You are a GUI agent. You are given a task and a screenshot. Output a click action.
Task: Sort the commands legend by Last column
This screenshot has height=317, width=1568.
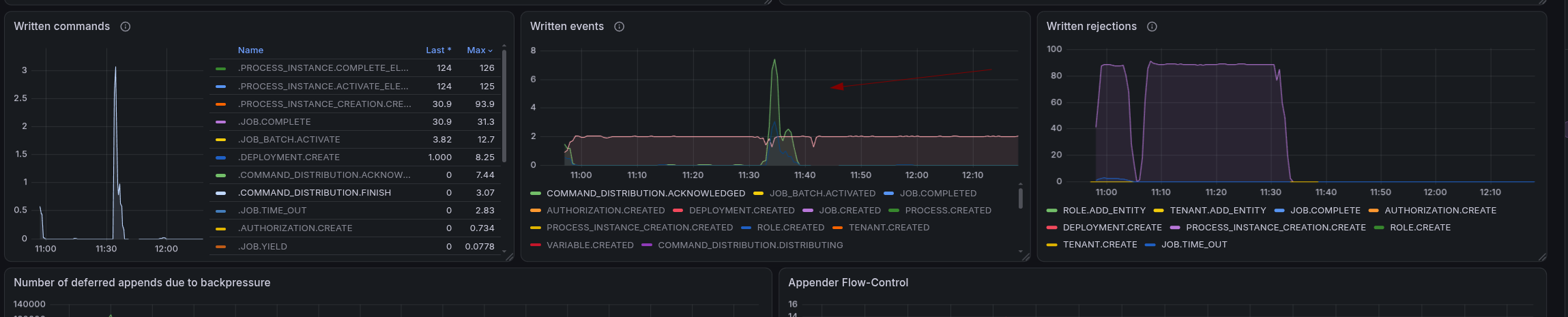(x=439, y=50)
